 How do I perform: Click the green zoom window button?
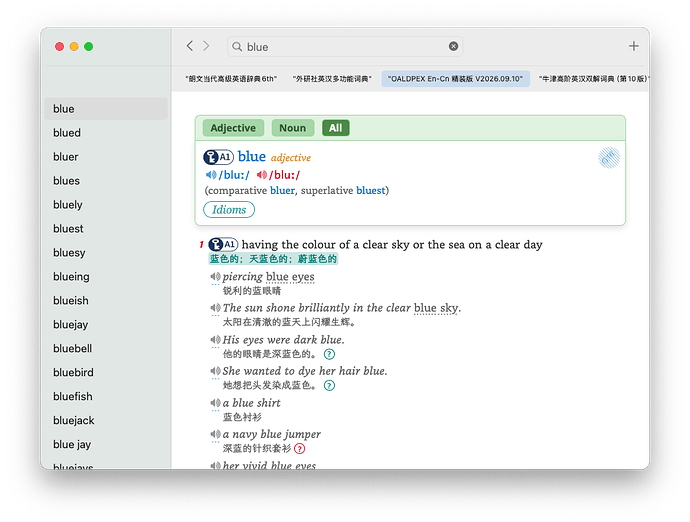point(88,46)
